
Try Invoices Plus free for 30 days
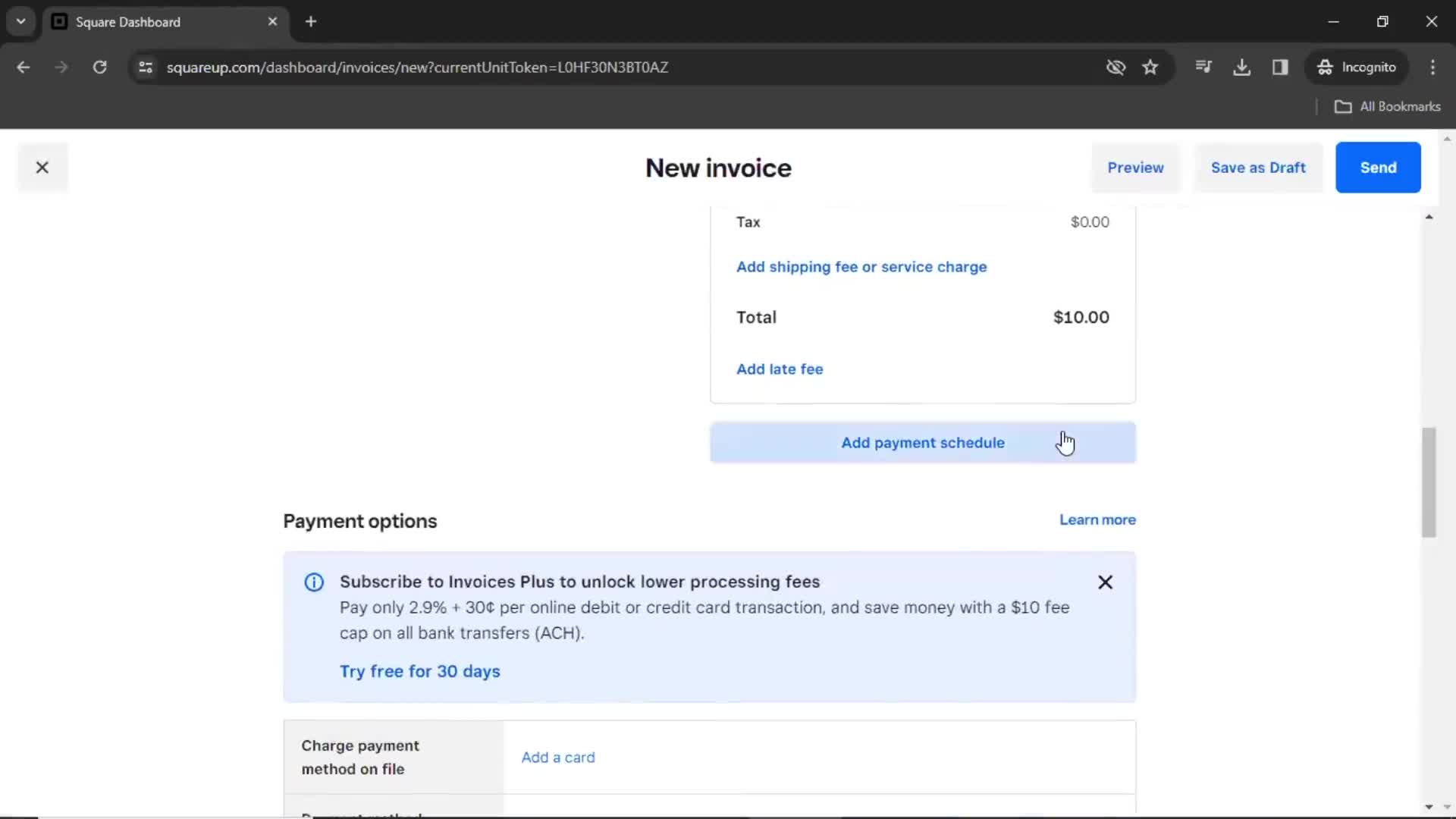(x=419, y=672)
